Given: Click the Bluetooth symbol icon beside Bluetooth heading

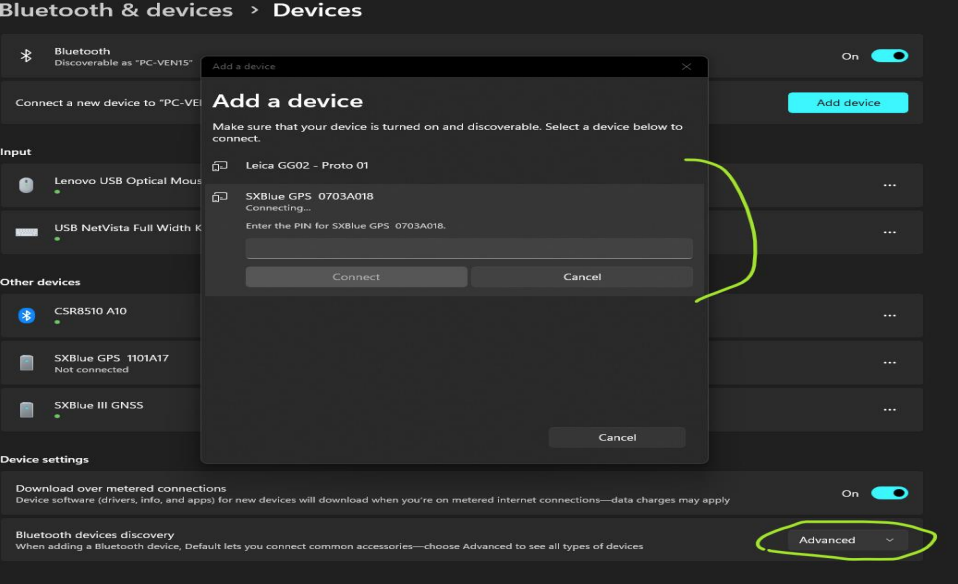Looking at the screenshot, I should click(x=26, y=56).
